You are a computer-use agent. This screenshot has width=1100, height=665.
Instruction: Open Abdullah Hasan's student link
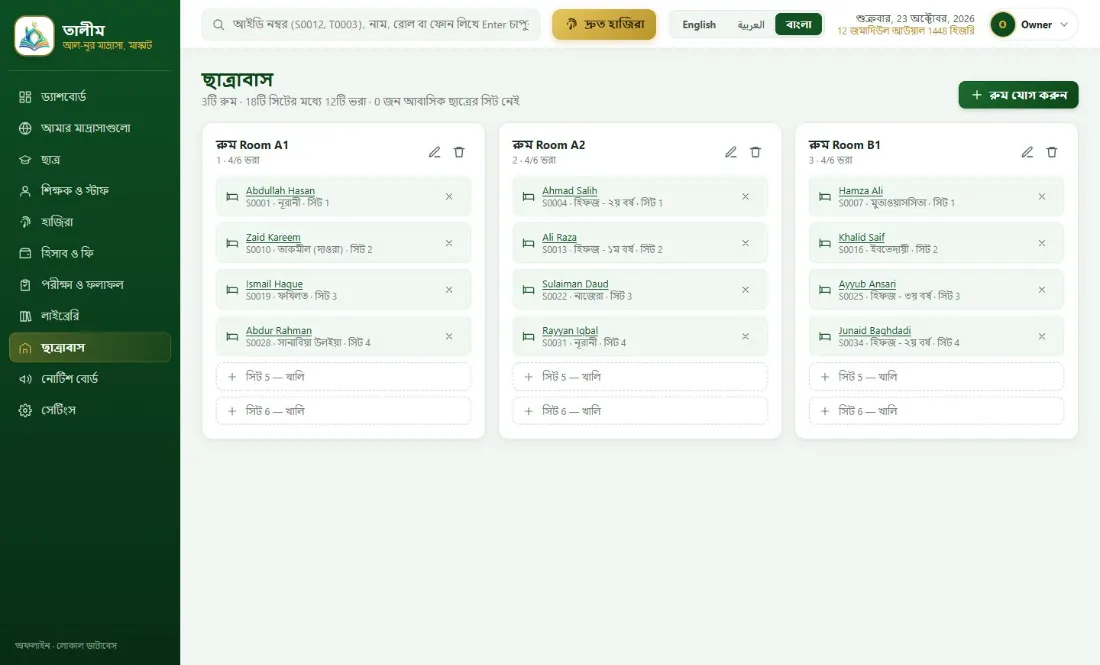coord(280,190)
